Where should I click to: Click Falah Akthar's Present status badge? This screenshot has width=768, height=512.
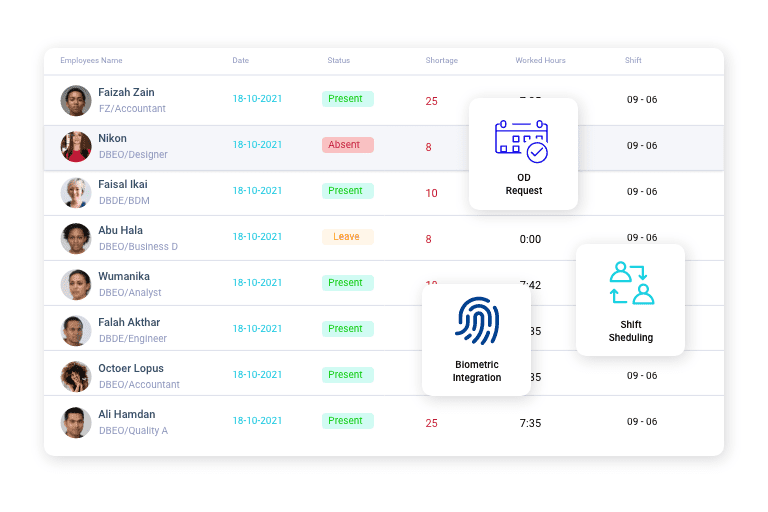click(x=348, y=329)
